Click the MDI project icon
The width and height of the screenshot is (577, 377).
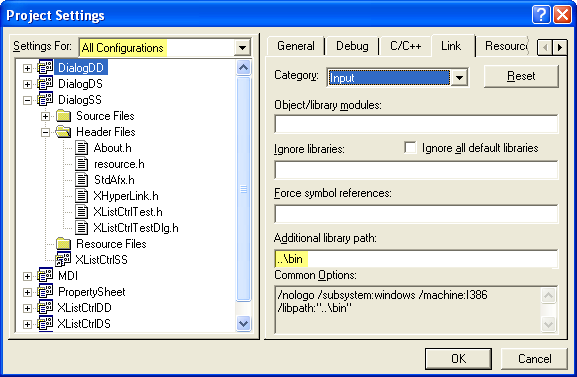click(x=45, y=275)
